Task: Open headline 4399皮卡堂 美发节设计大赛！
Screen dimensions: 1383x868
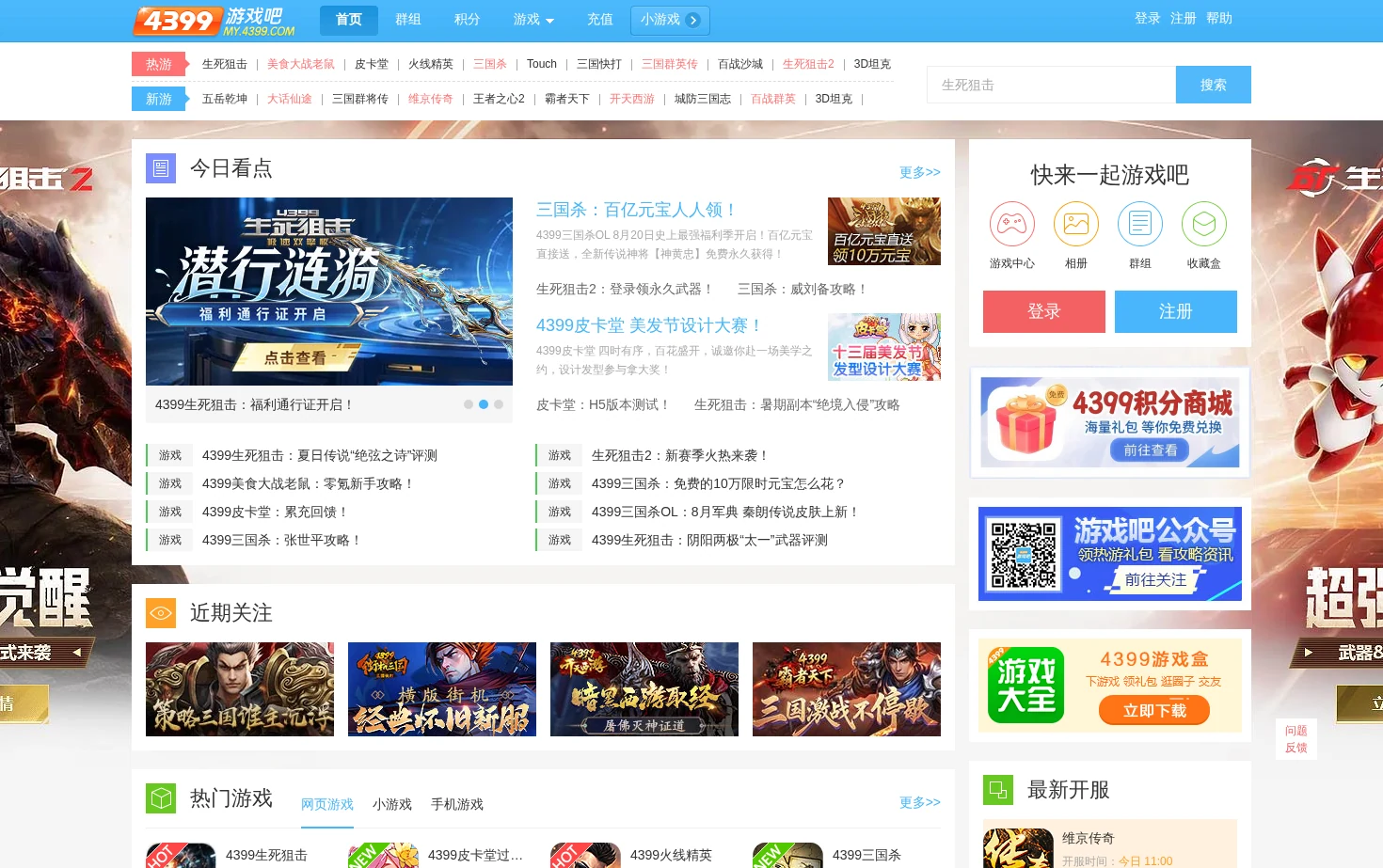Action: click(x=649, y=325)
